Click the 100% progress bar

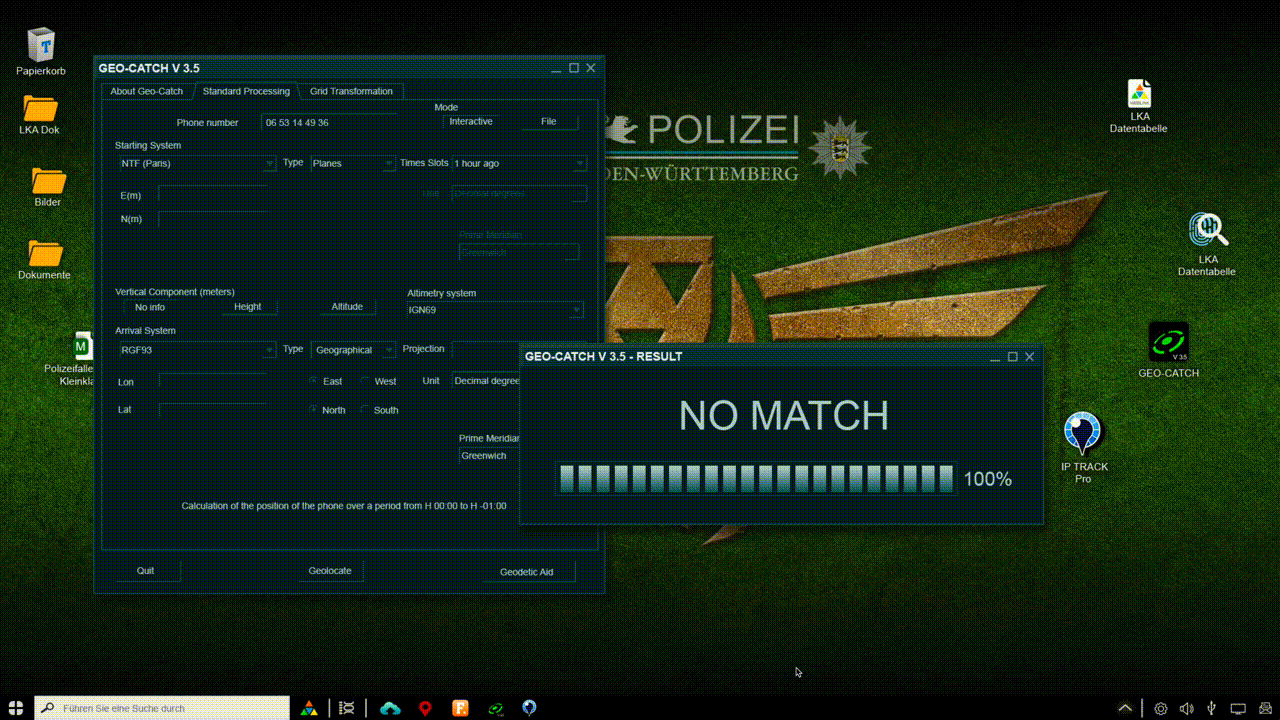point(756,479)
